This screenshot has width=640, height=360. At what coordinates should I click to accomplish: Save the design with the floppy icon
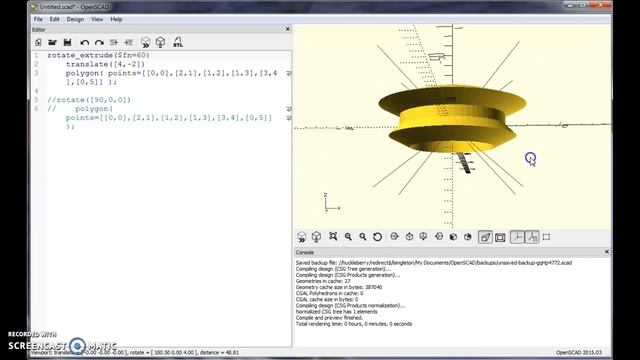pos(67,42)
